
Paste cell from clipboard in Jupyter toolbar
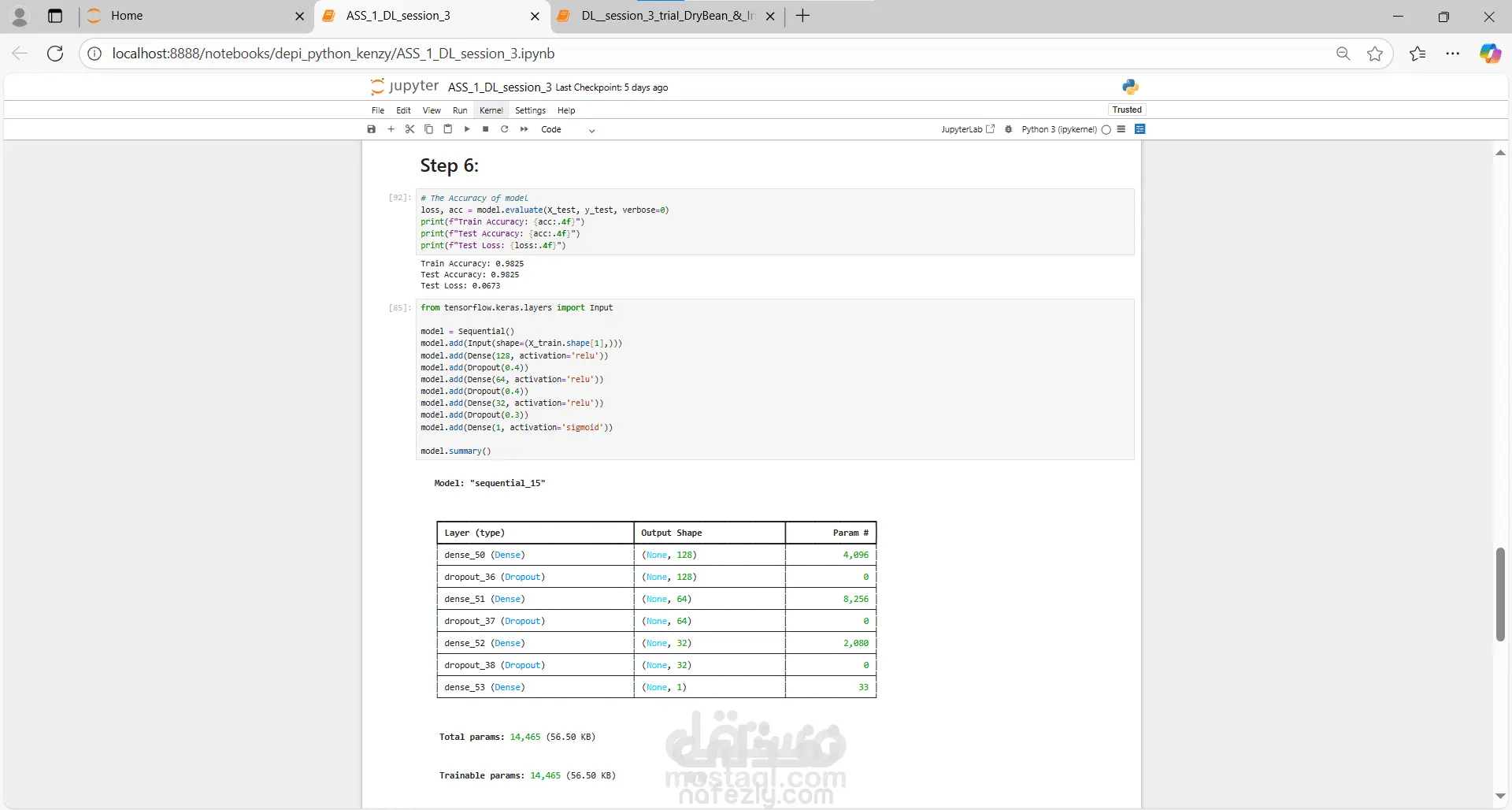coord(447,129)
